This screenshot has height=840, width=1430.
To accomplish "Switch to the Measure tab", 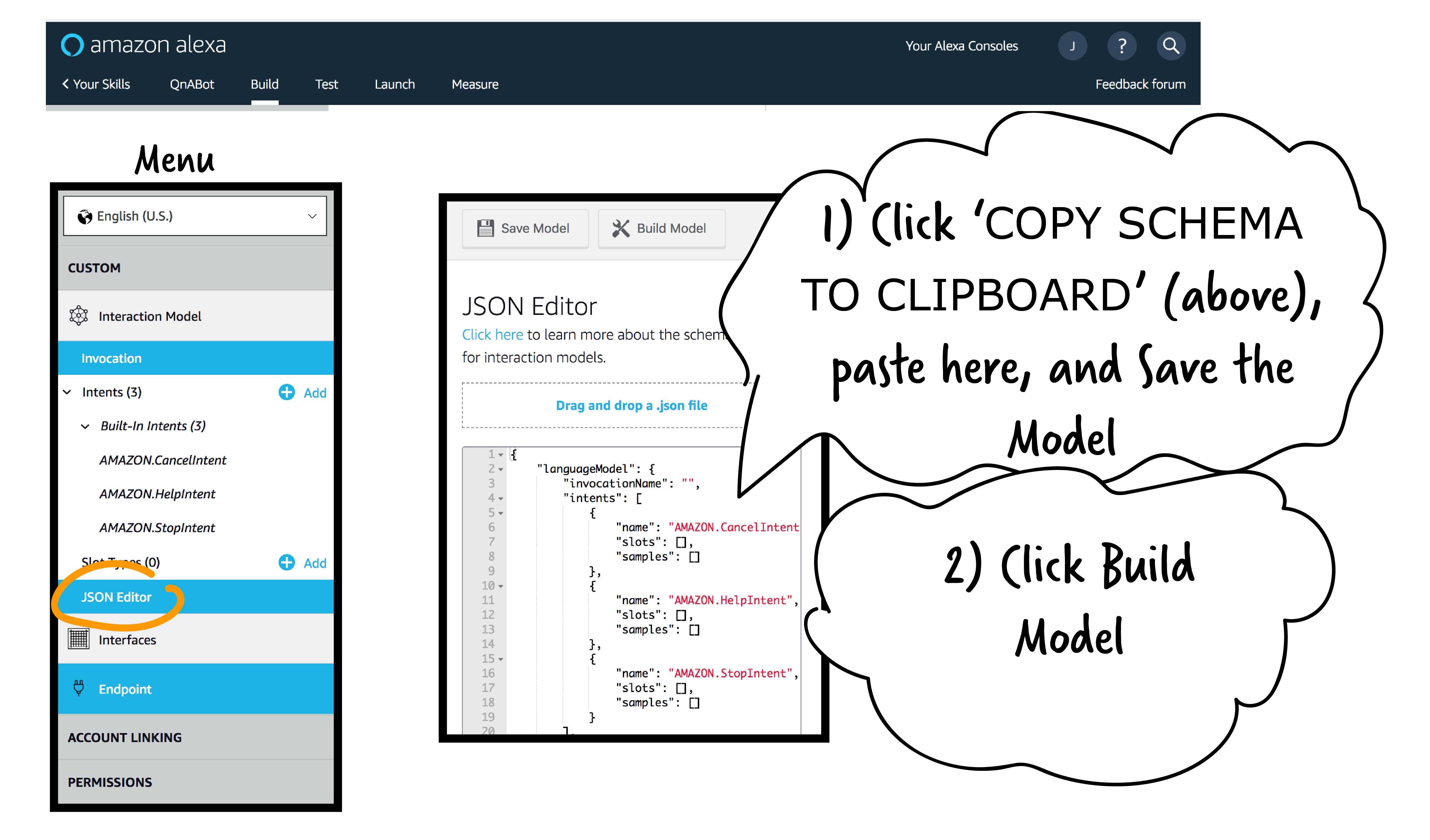I will (x=475, y=84).
